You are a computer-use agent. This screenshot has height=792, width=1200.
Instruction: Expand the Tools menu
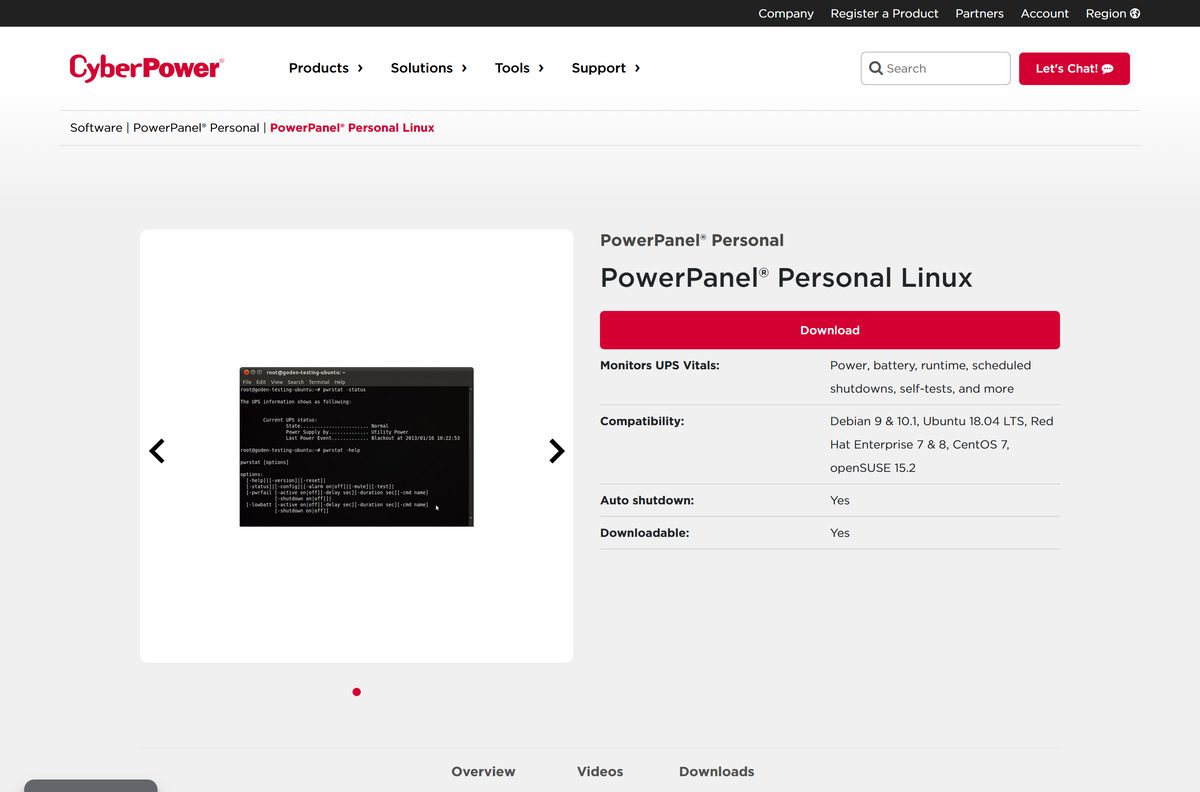click(520, 68)
